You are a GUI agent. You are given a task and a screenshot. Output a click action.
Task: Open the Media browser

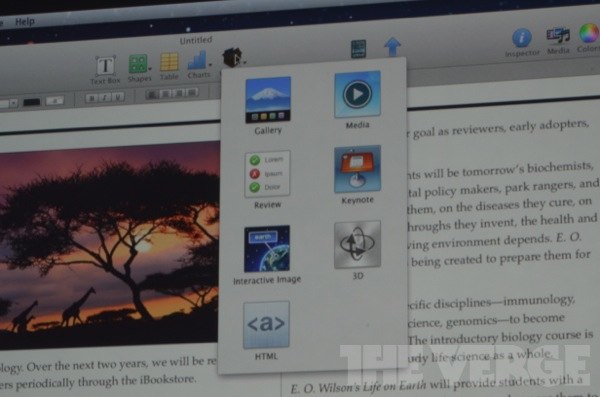point(558,40)
